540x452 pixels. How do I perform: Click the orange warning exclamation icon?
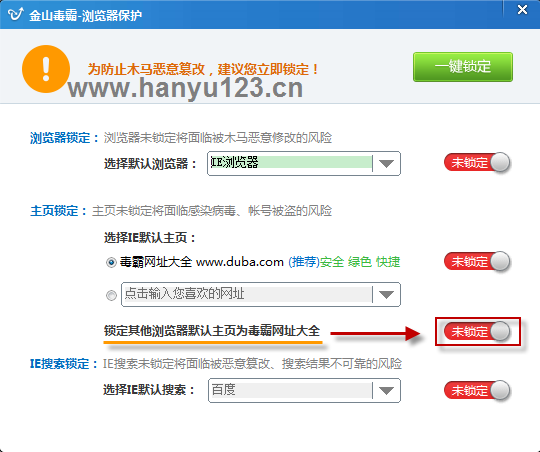[46, 69]
